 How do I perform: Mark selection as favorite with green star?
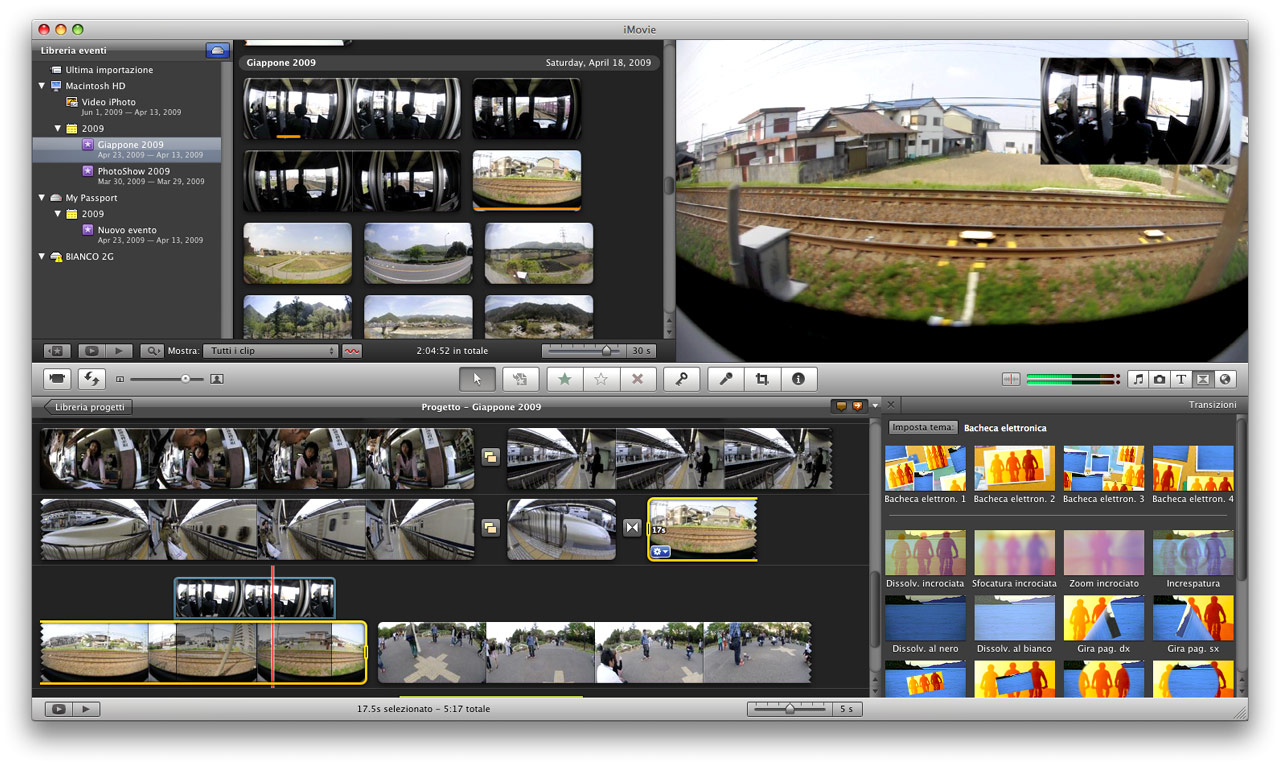tap(565, 379)
